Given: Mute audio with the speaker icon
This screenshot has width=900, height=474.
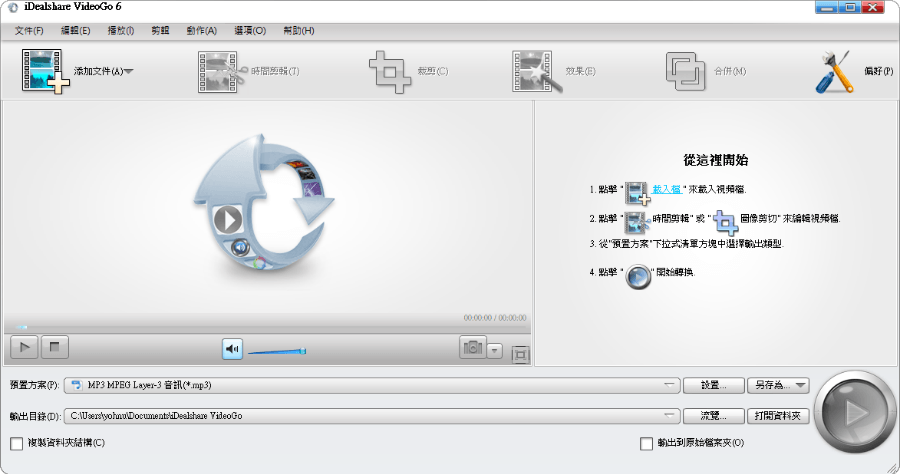Looking at the screenshot, I should pyautogui.click(x=232, y=349).
